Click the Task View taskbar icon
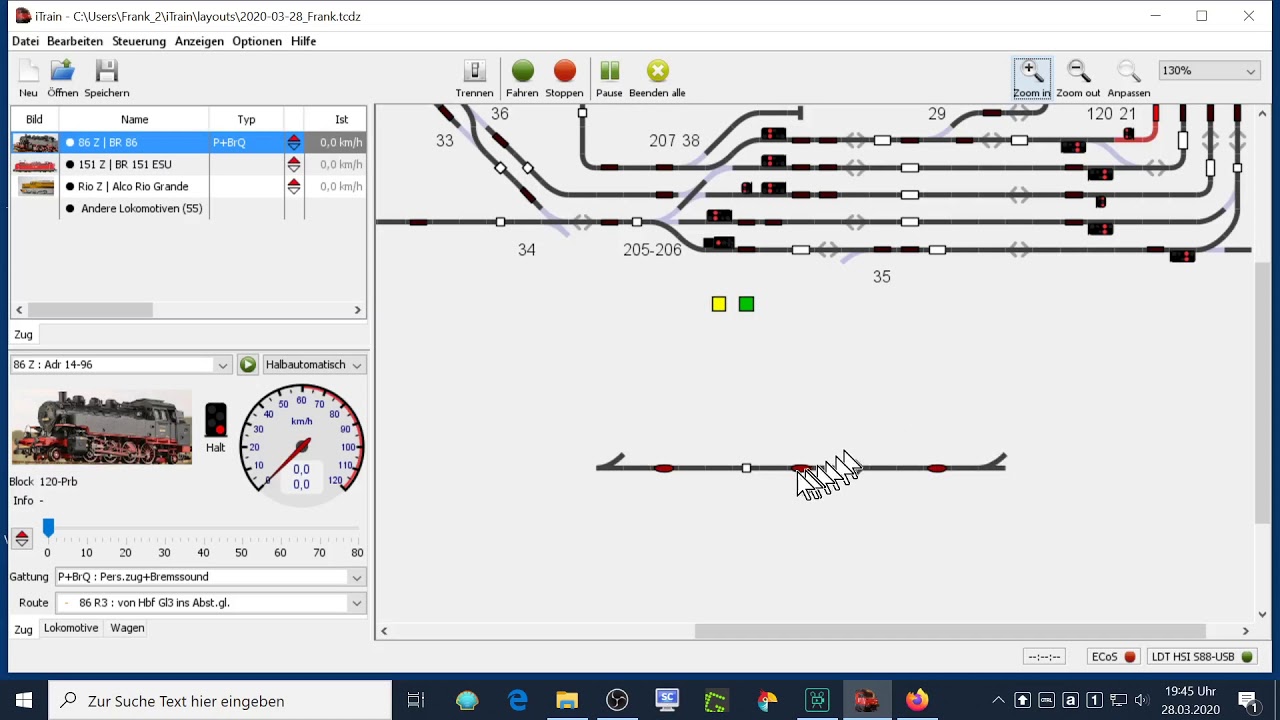1280x720 pixels. tap(416, 700)
